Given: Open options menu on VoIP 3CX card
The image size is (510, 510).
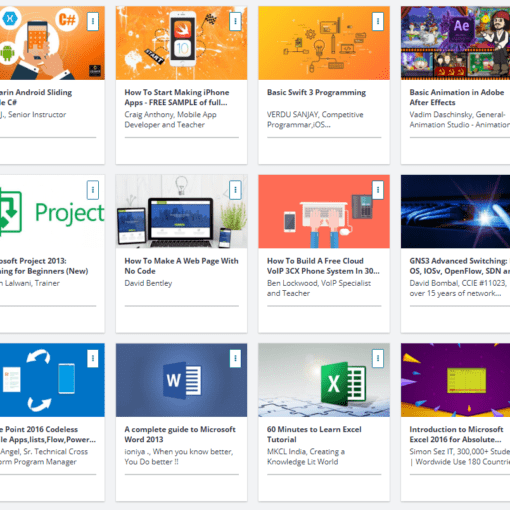Looking at the screenshot, I should tap(378, 190).
